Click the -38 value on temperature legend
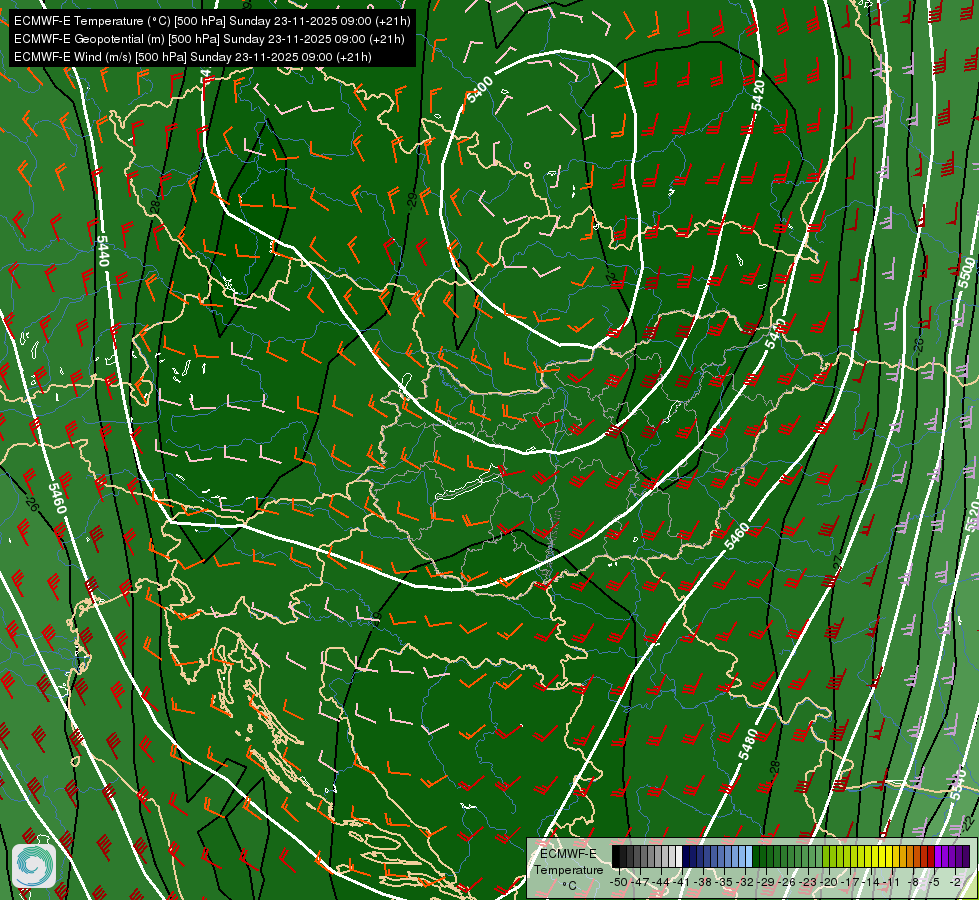This screenshot has height=900, width=979. point(702,882)
